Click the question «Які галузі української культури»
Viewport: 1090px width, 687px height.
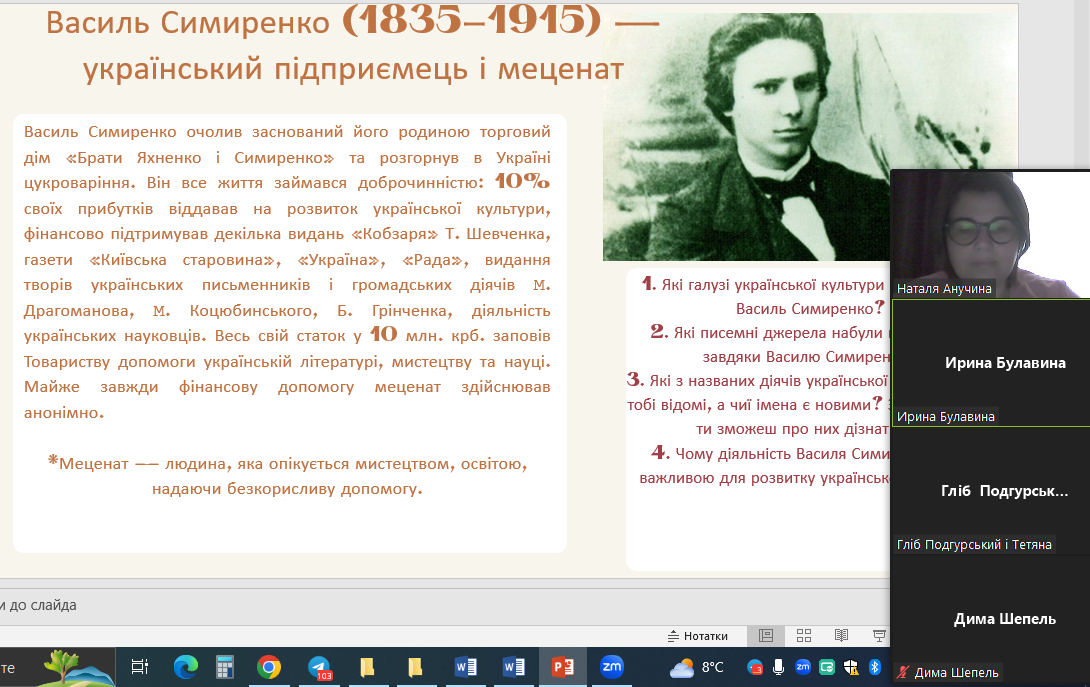pyautogui.click(x=763, y=296)
